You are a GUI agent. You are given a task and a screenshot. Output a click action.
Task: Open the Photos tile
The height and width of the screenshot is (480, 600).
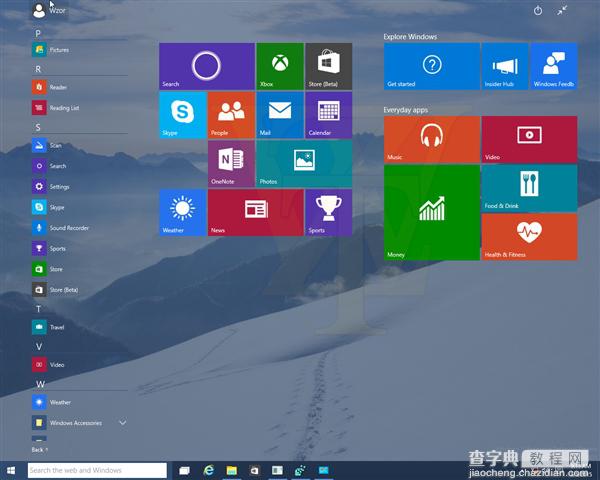coord(304,163)
